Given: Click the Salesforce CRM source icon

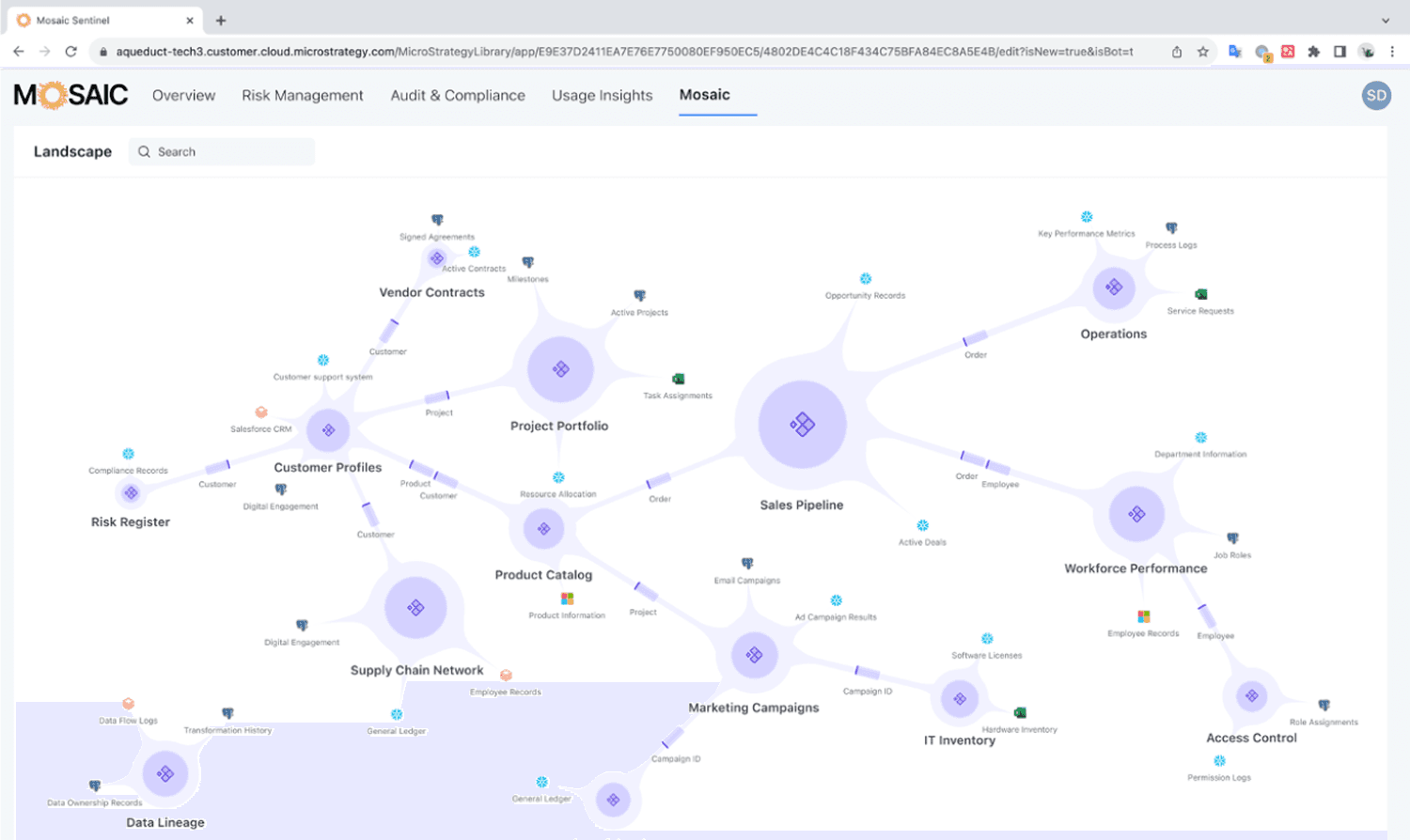Looking at the screenshot, I should click(261, 412).
